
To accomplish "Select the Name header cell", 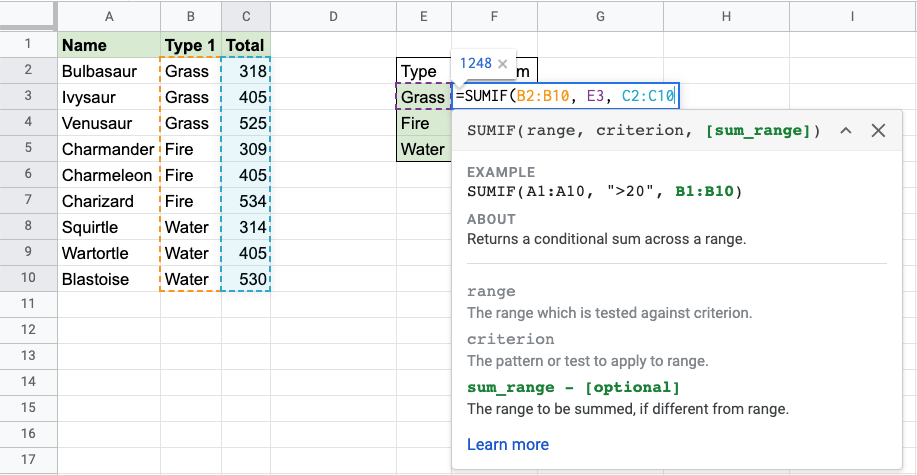I will [x=108, y=45].
